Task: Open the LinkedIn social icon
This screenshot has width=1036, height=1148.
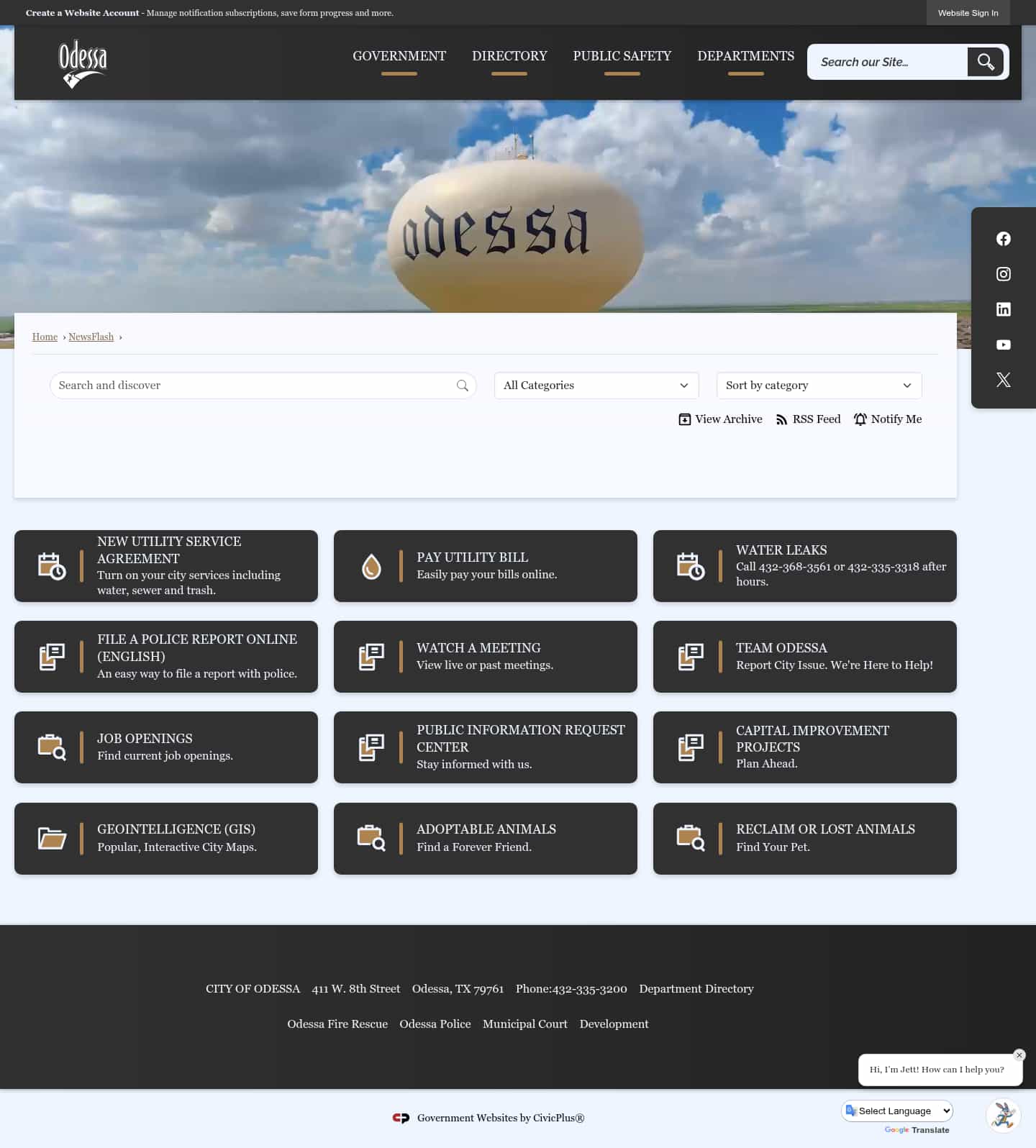Action: [x=1003, y=309]
